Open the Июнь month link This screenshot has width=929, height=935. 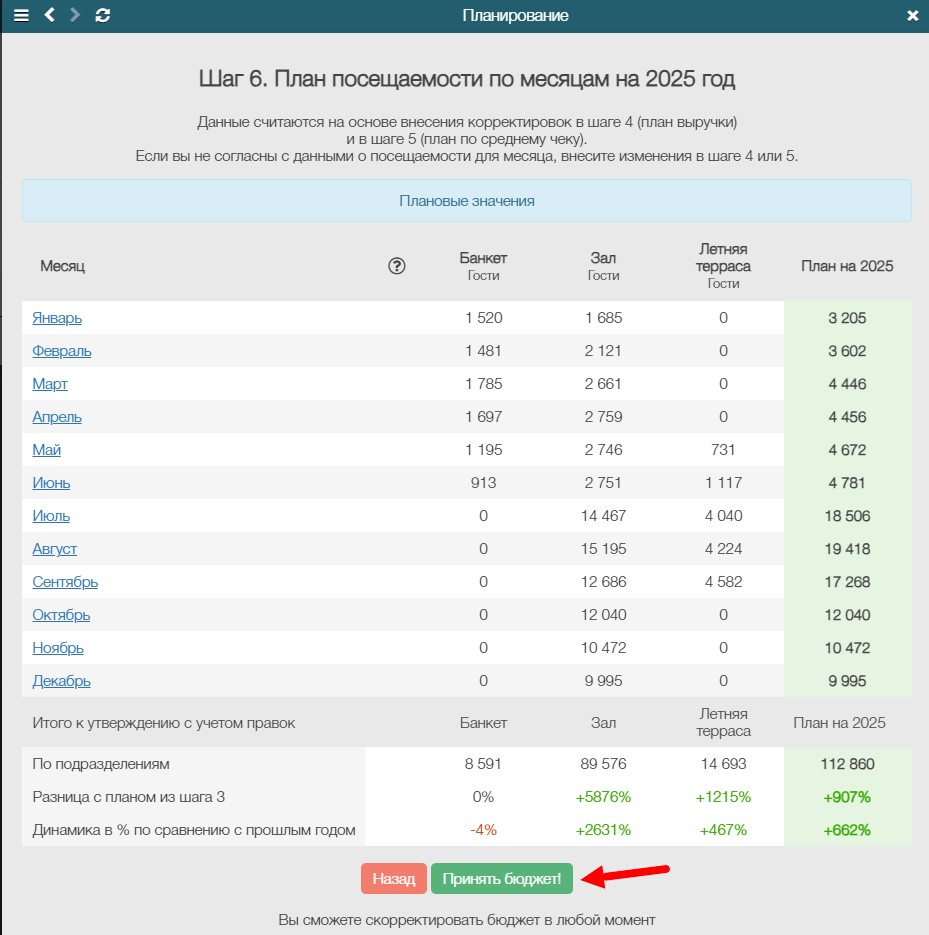click(x=51, y=483)
